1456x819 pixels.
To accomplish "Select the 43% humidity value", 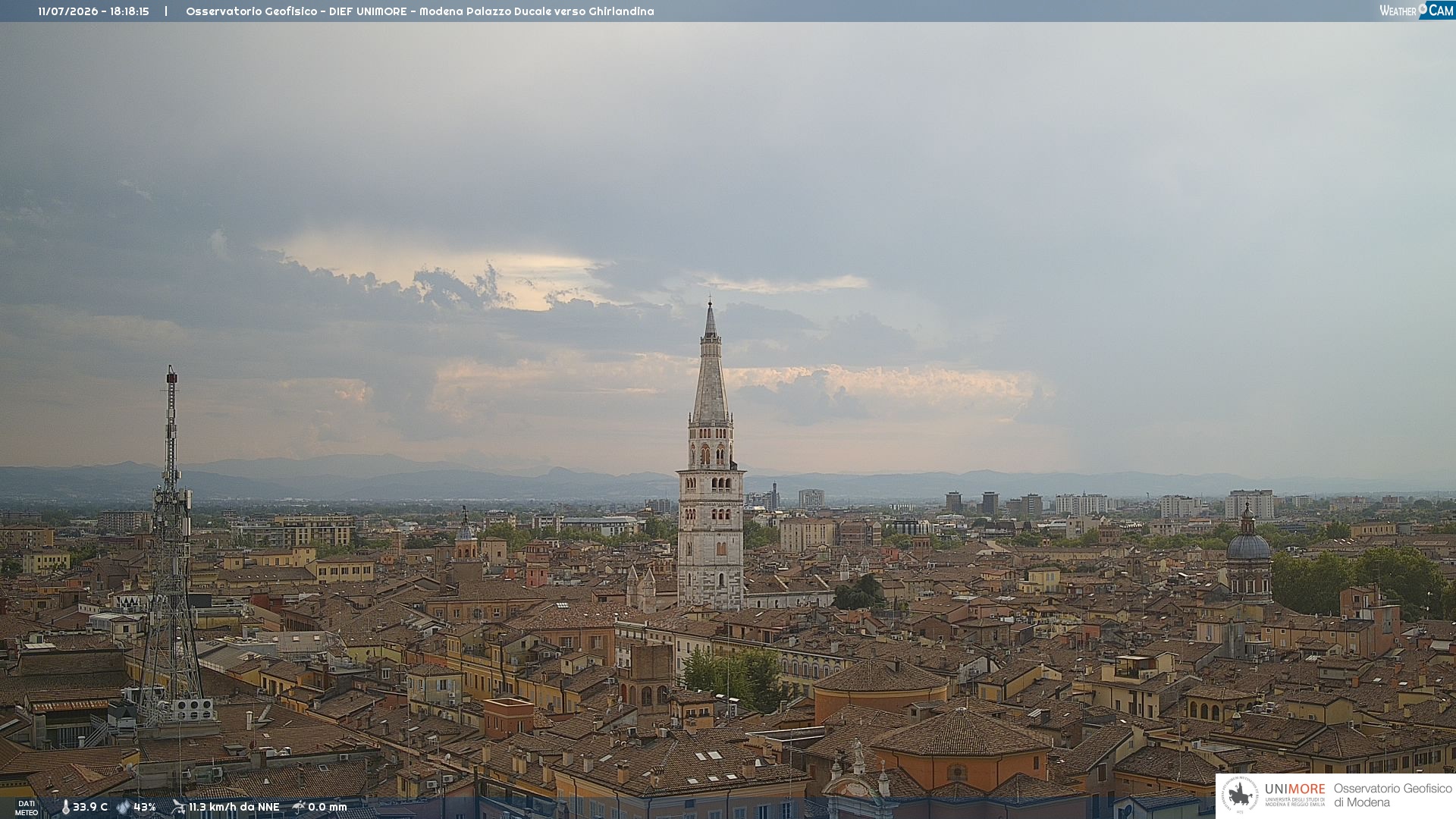I will point(145,807).
